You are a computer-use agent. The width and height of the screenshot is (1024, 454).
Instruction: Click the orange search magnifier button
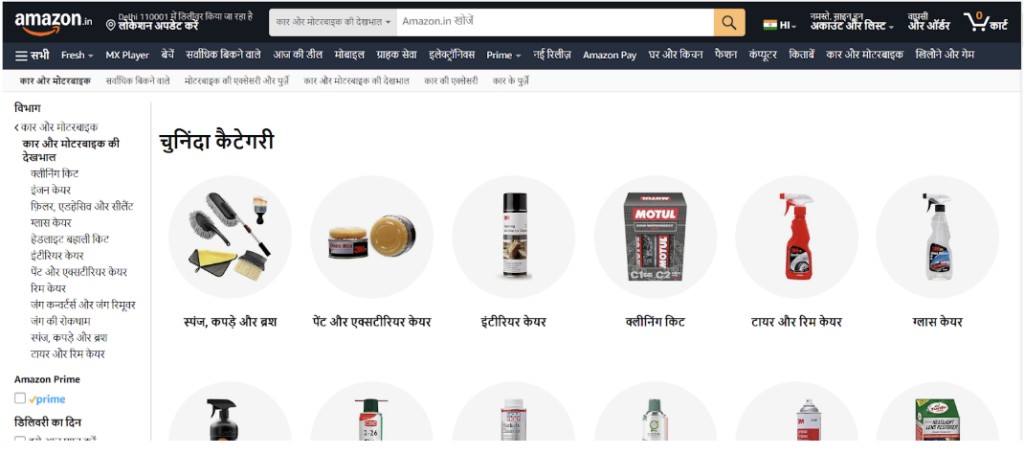click(x=729, y=22)
